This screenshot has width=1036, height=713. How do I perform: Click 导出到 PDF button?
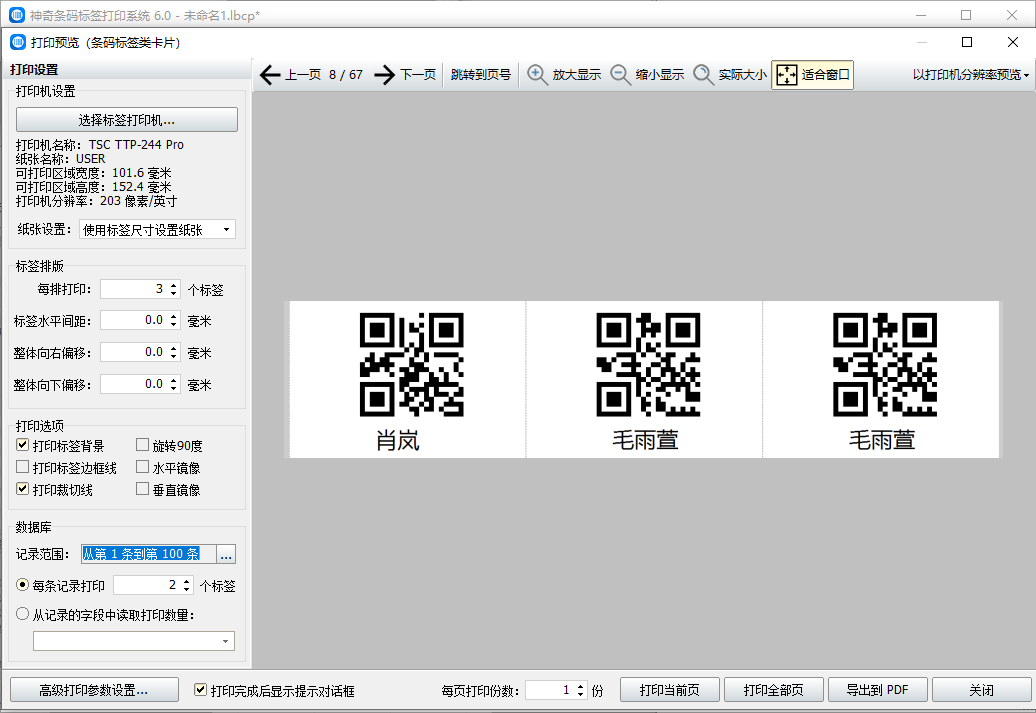(x=878, y=690)
